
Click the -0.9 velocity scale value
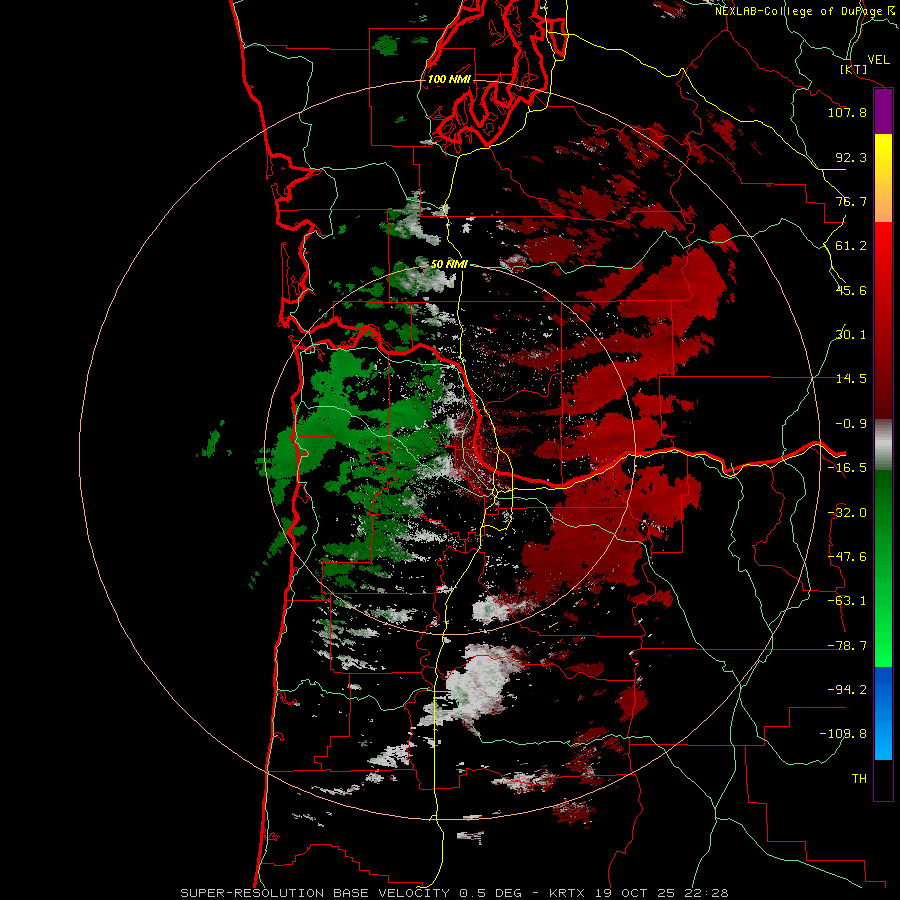pyautogui.click(x=851, y=424)
